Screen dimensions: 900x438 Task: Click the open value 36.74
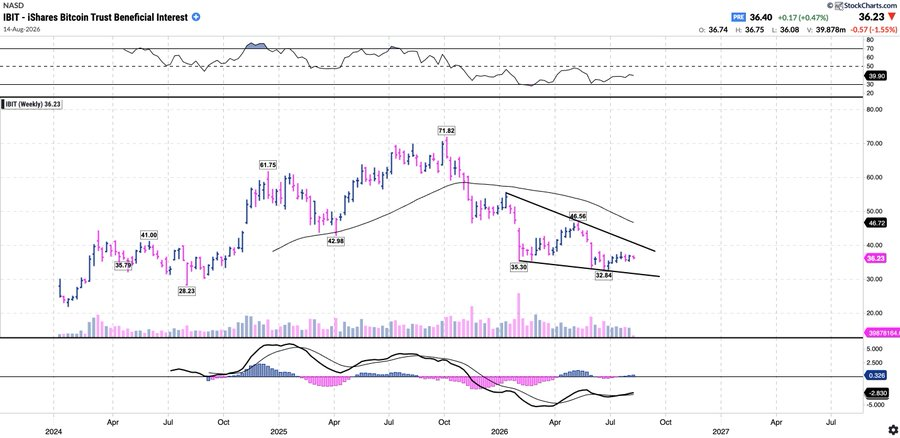point(716,29)
